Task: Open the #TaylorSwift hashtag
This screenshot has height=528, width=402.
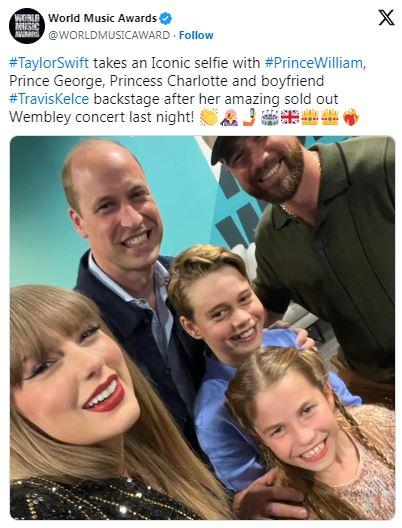Action: click(x=49, y=63)
